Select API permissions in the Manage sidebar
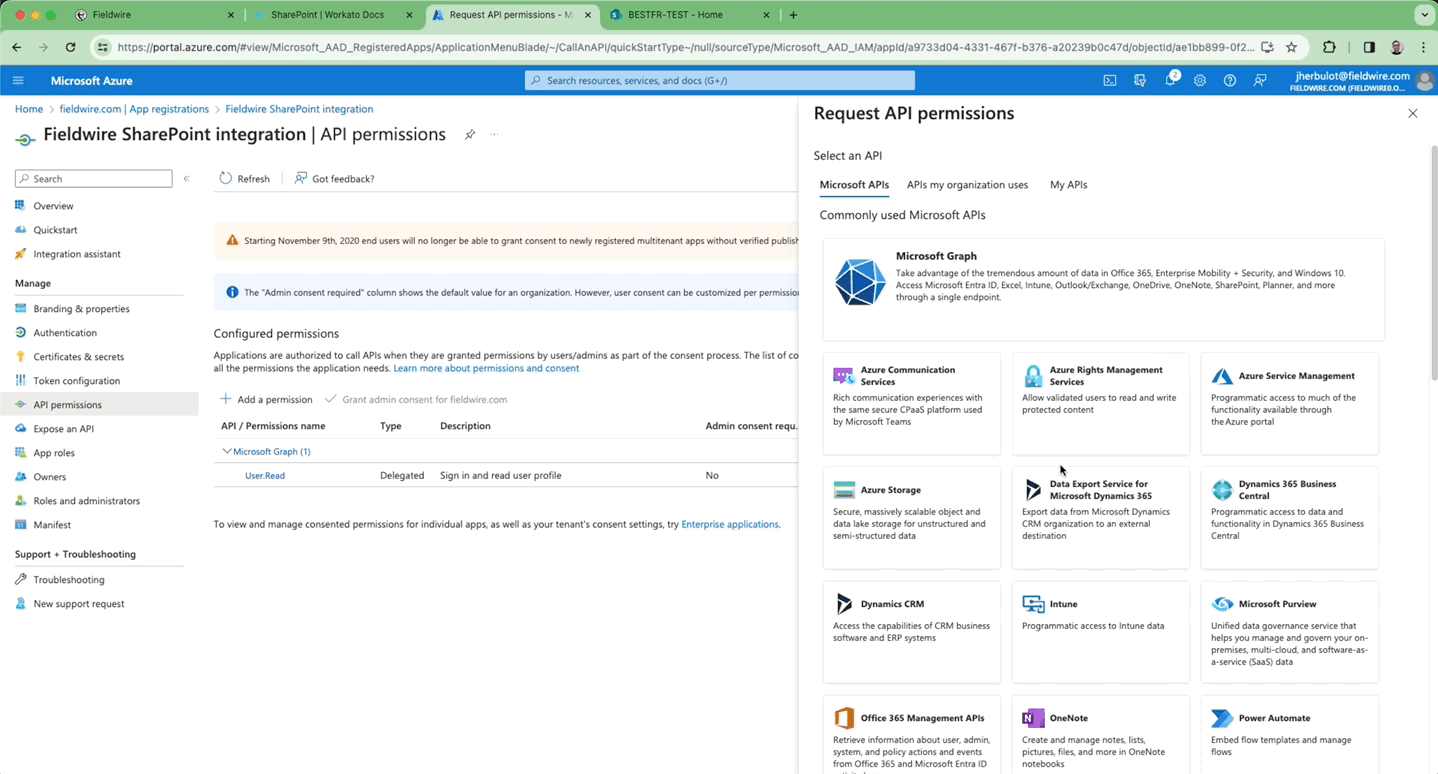This screenshot has height=774, width=1438. click(x=69, y=404)
